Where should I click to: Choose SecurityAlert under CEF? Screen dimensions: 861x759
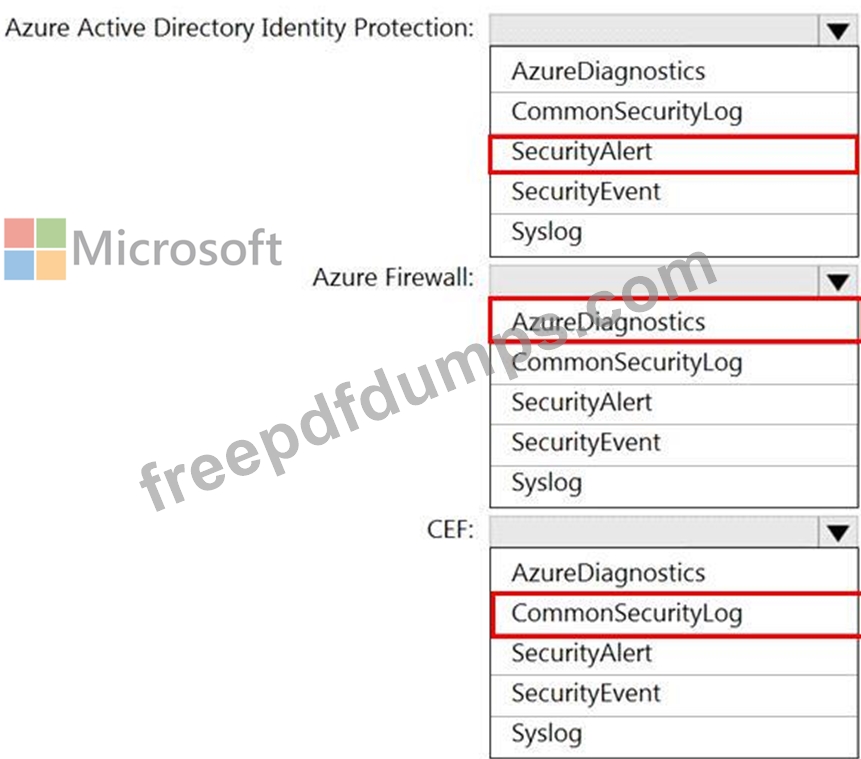click(581, 654)
